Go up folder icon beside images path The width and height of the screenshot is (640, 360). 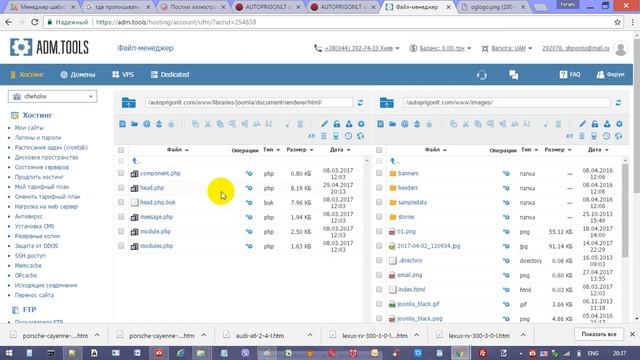point(387,102)
